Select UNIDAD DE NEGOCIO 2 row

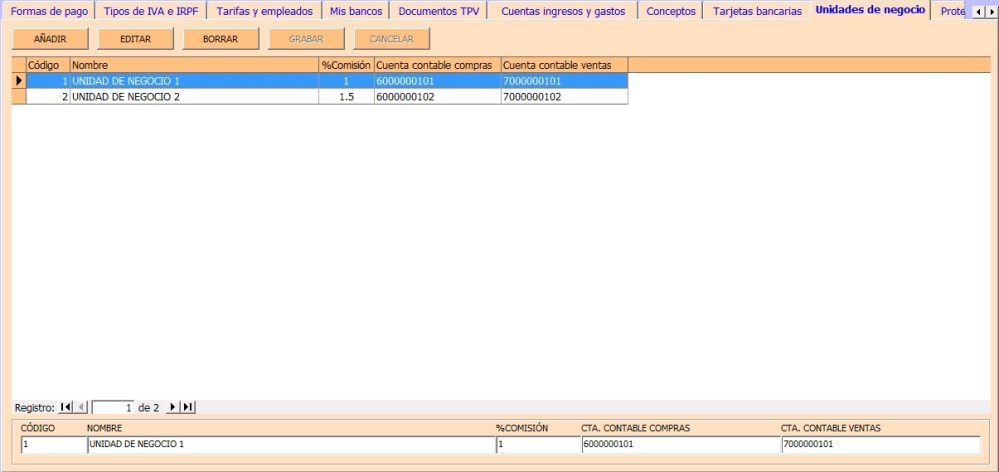coord(190,97)
